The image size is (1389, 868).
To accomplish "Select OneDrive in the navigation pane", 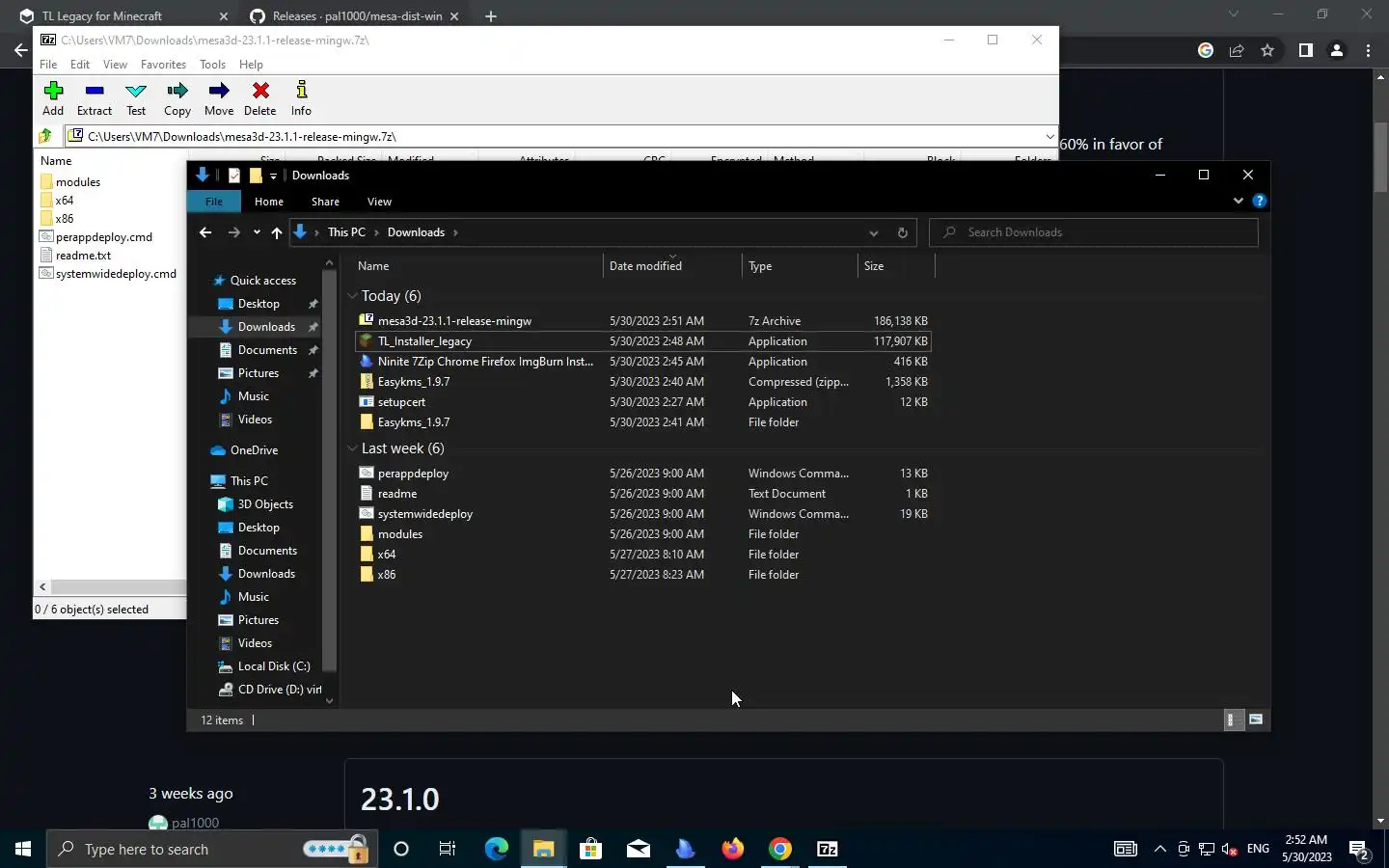I will 254,449.
